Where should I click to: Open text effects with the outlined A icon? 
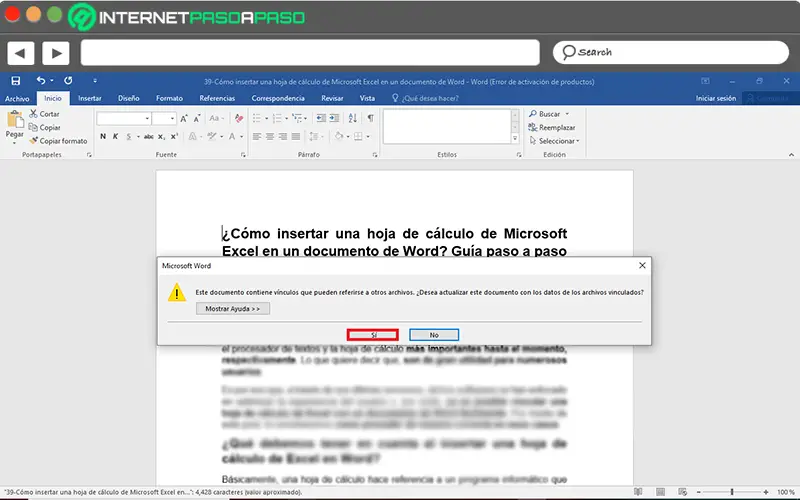pos(193,136)
